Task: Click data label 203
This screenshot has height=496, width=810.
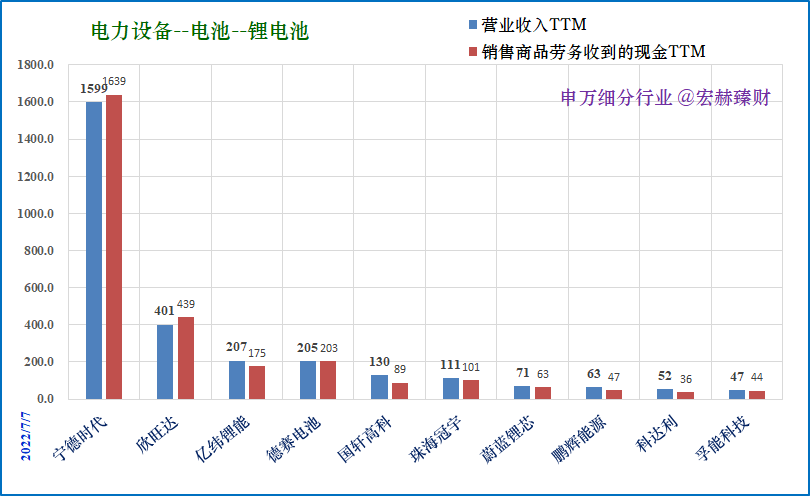Action: pos(329,348)
